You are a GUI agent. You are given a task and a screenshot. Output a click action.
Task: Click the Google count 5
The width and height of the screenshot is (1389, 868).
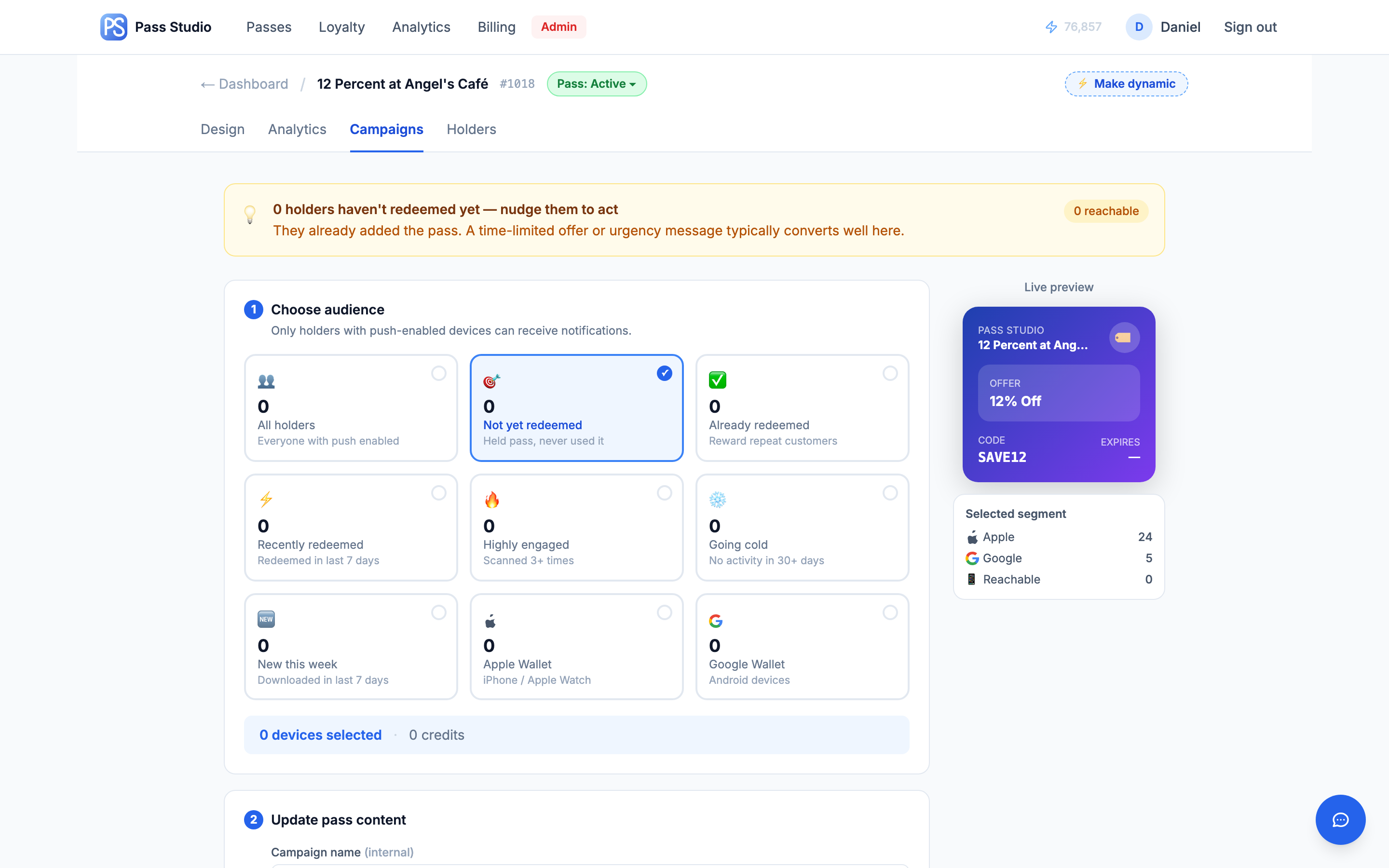[x=1148, y=558]
